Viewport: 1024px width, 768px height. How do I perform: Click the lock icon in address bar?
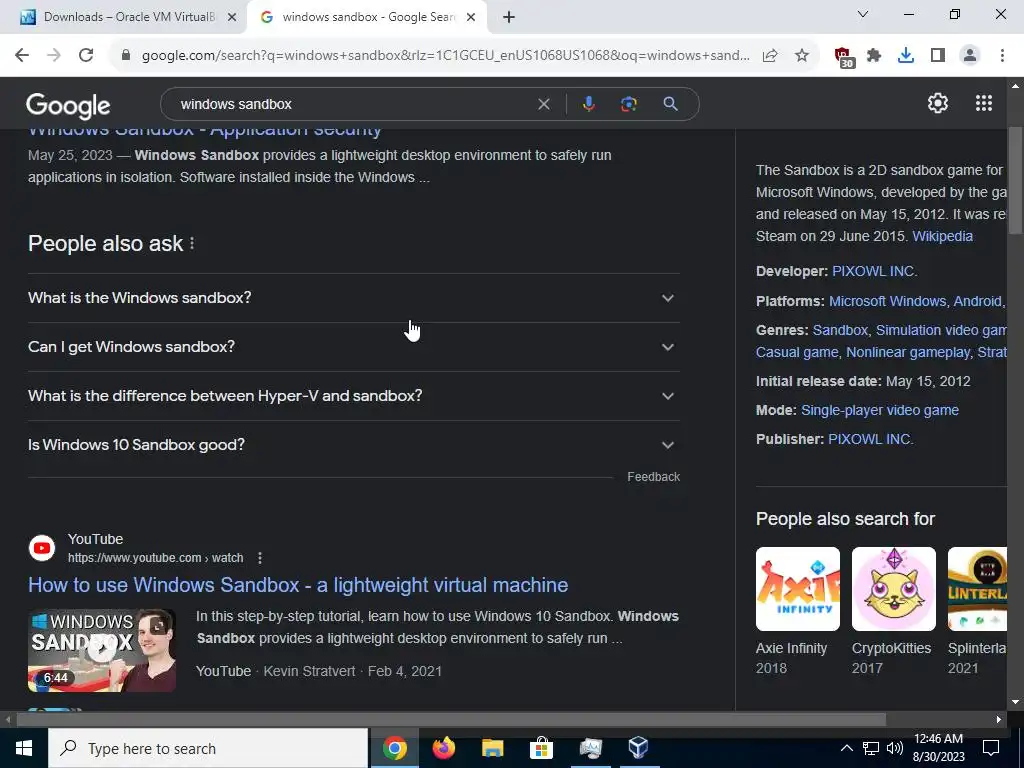[x=126, y=56]
